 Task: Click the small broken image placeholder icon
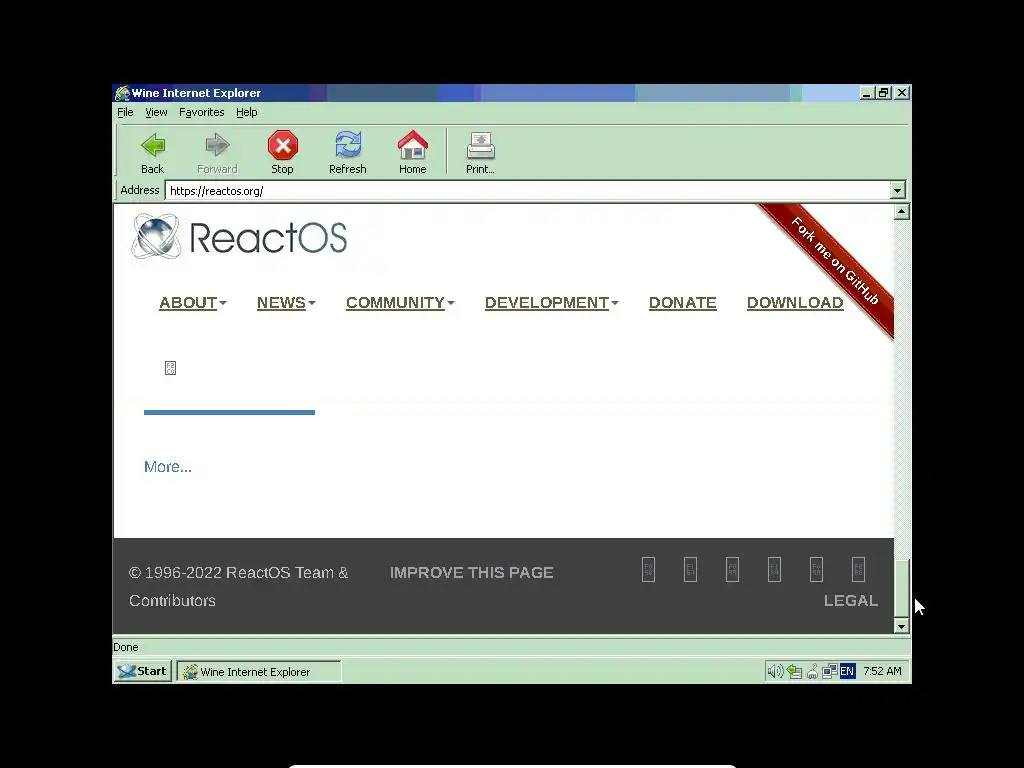170,368
